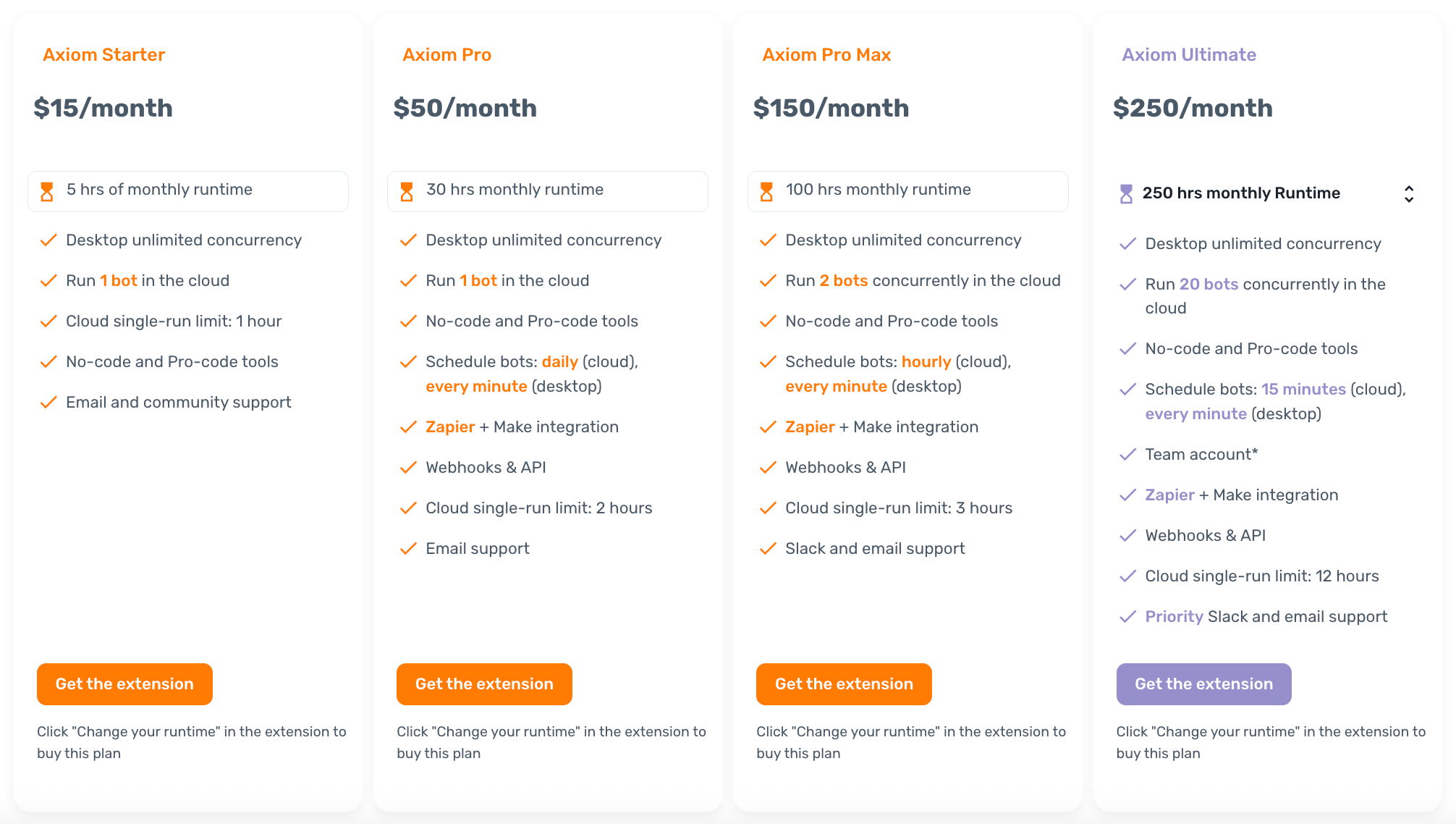Click the hourglass icon in Axiom Pro
The image size is (1456, 824).
(407, 192)
